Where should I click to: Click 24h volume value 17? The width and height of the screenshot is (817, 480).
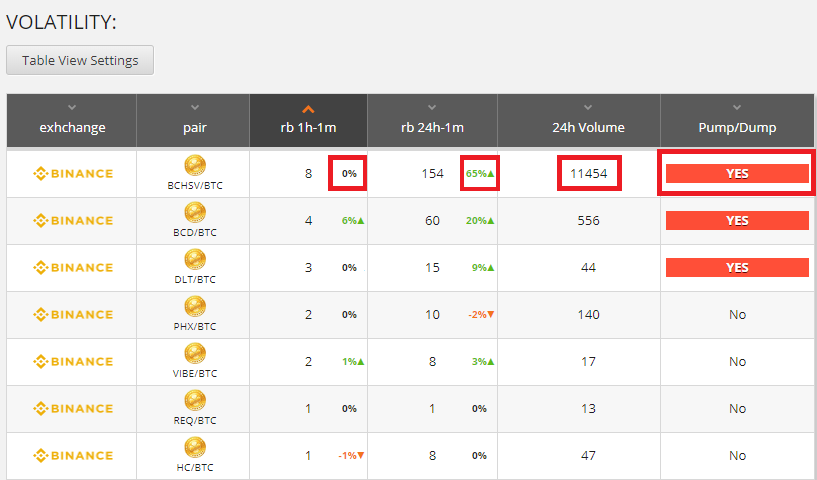coord(588,361)
